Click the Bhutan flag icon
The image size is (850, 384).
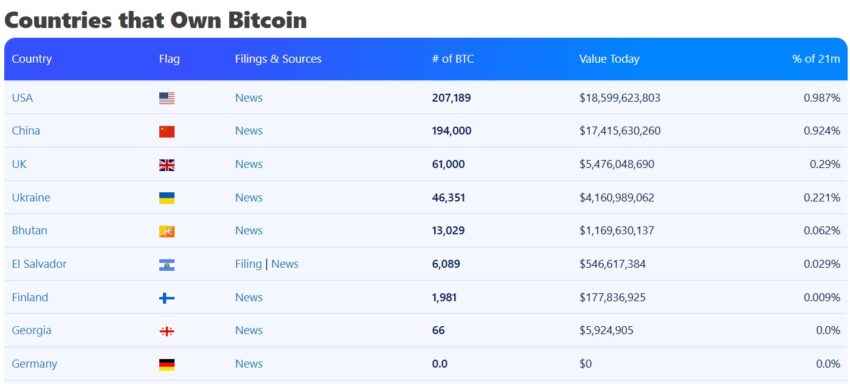click(x=167, y=232)
